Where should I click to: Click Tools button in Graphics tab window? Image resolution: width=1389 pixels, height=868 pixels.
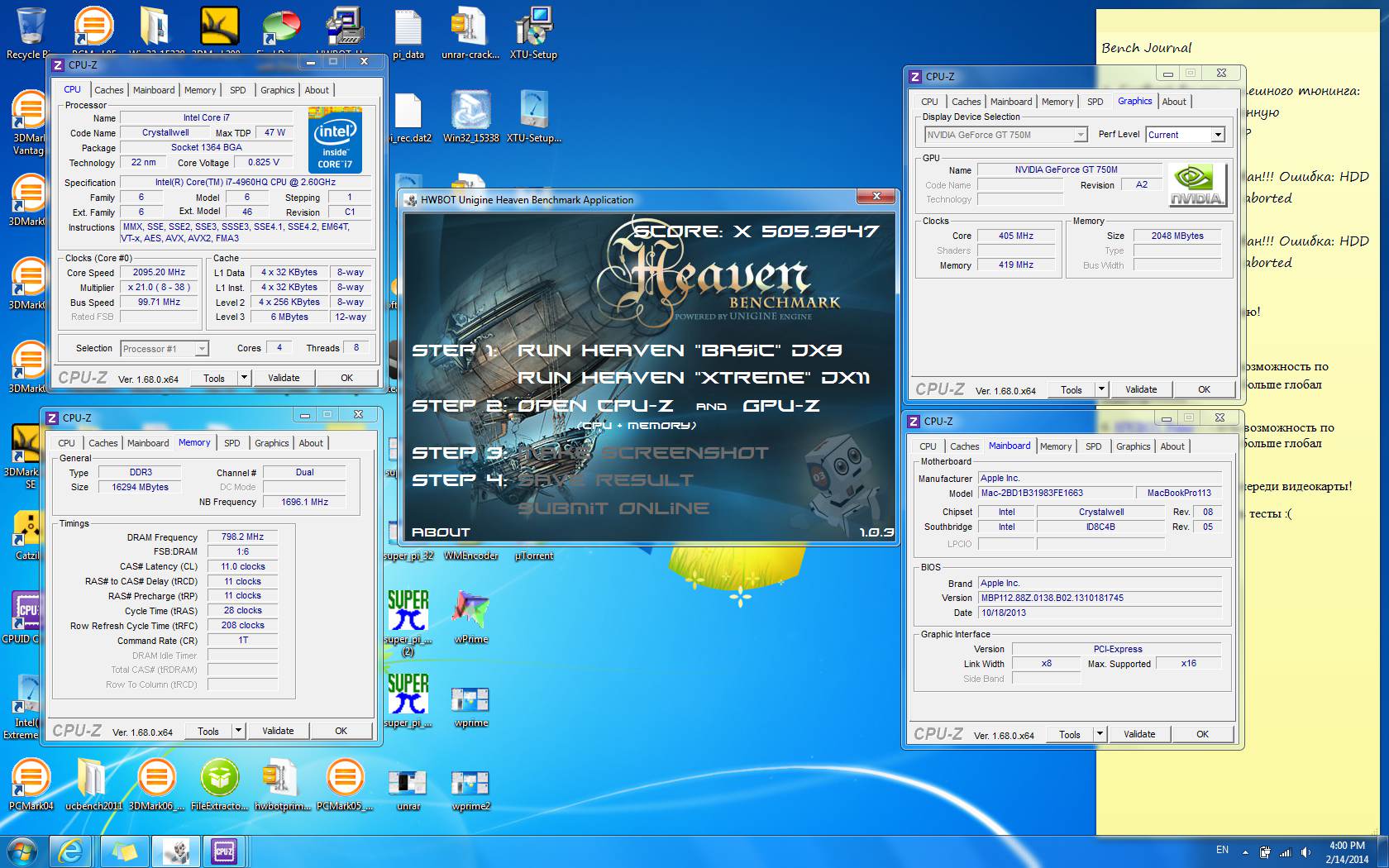tap(1072, 389)
